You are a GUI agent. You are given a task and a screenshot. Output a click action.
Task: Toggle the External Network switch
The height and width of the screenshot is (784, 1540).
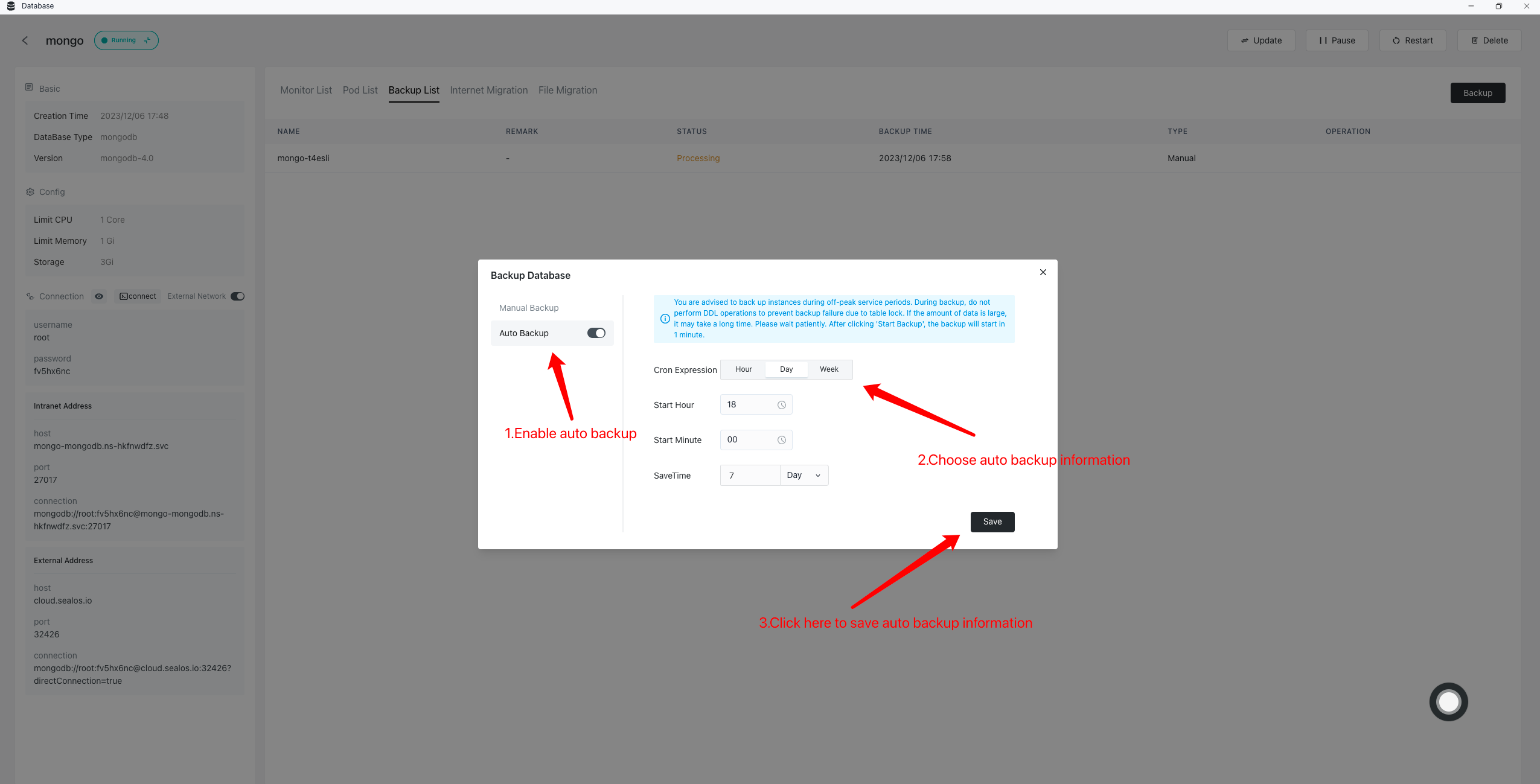pos(237,296)
